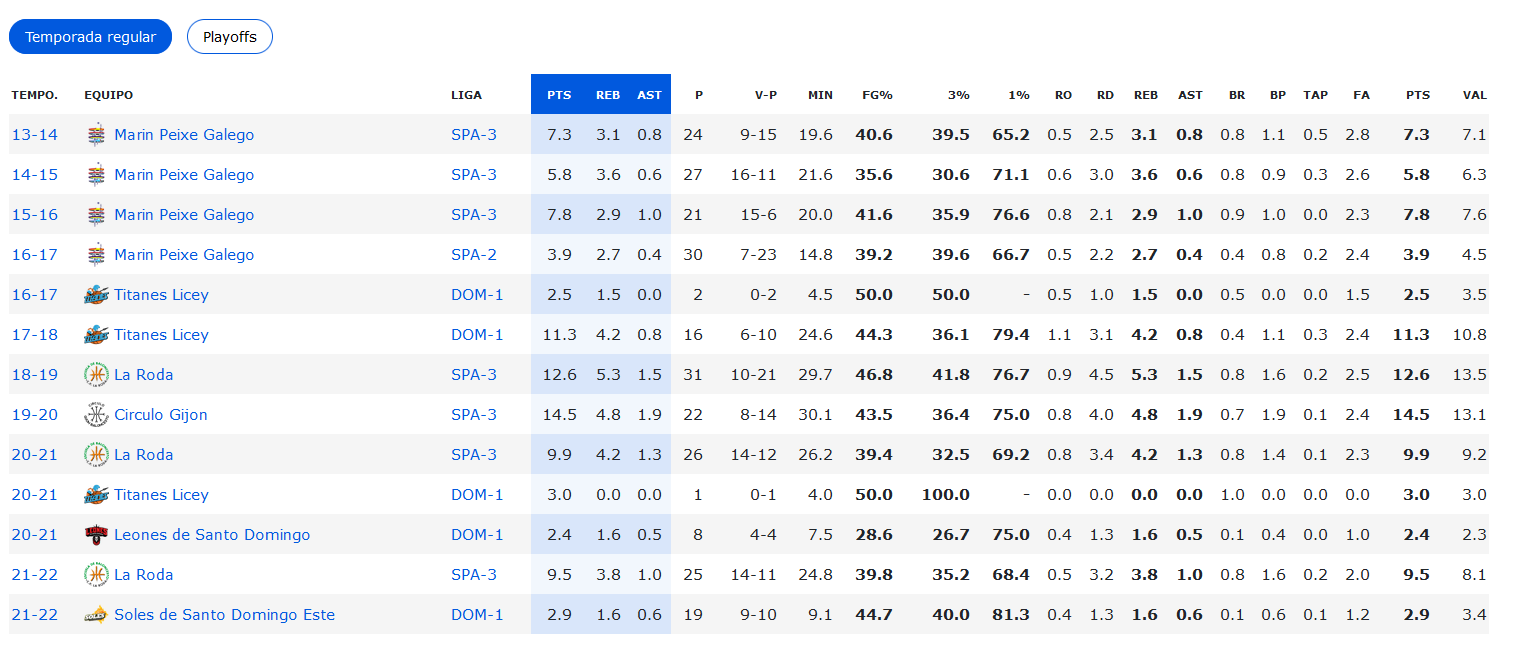Screen dimensions: 1524x649
Task: Click the 19-20 season link
Action: click(x=35, y=415)
